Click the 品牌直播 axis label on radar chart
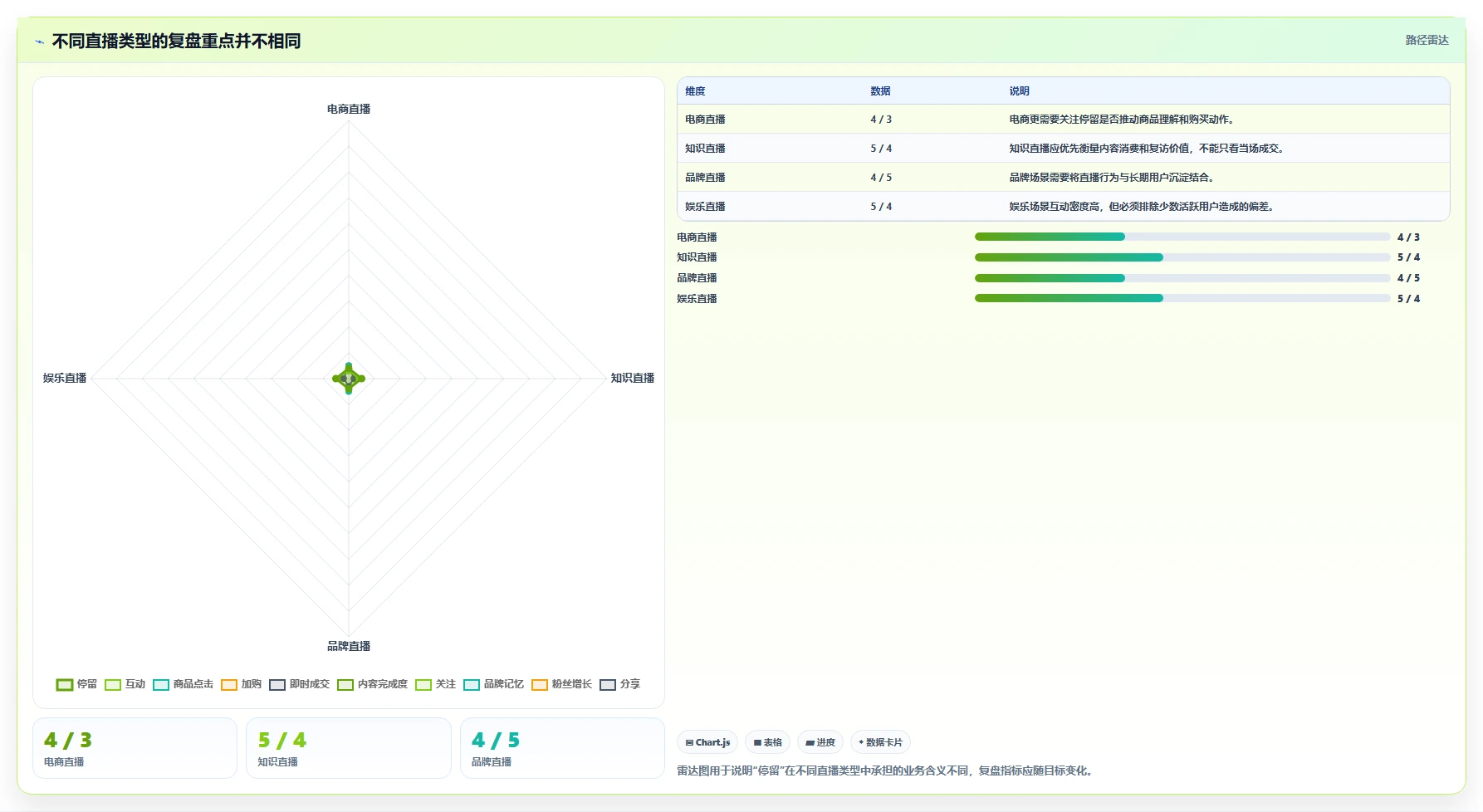The height and width of the screenshot is (812, 1483). pyautogui.click(x=349, y=647)
